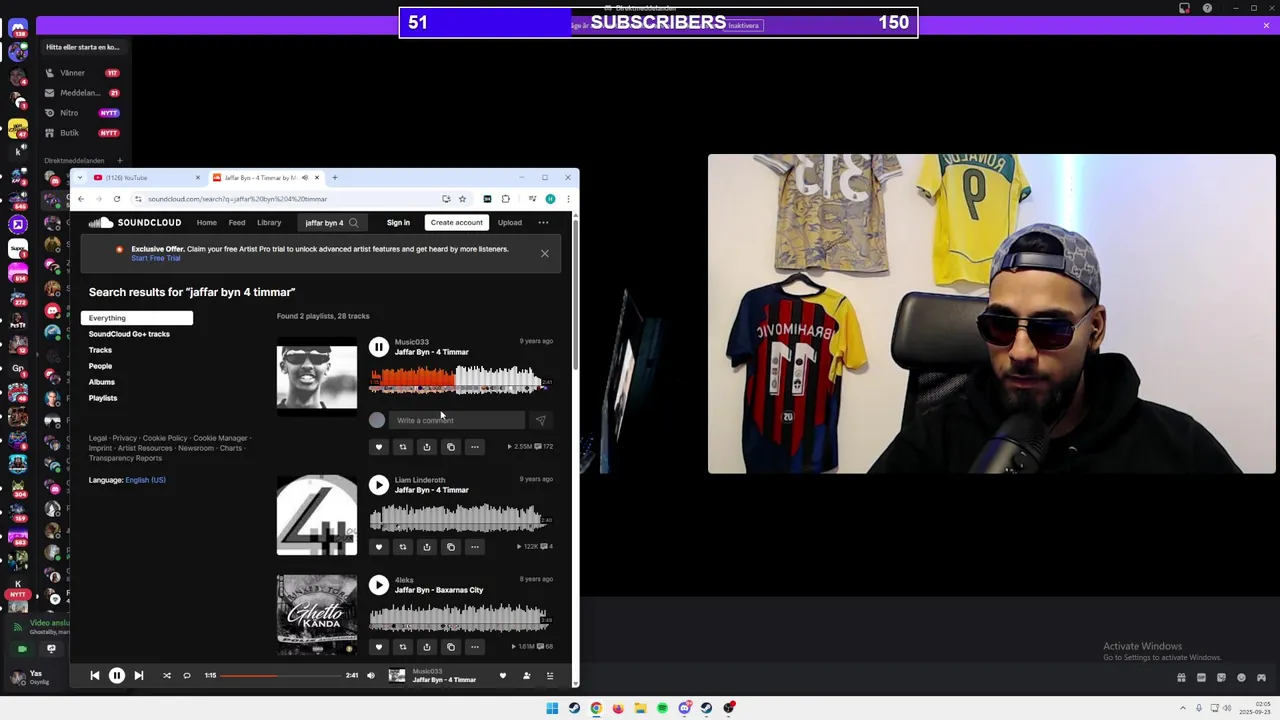Image resolution: width=1280 pixels, height=720 pixels.
Task: Filter results to Playlists
Action: (103, 398)
